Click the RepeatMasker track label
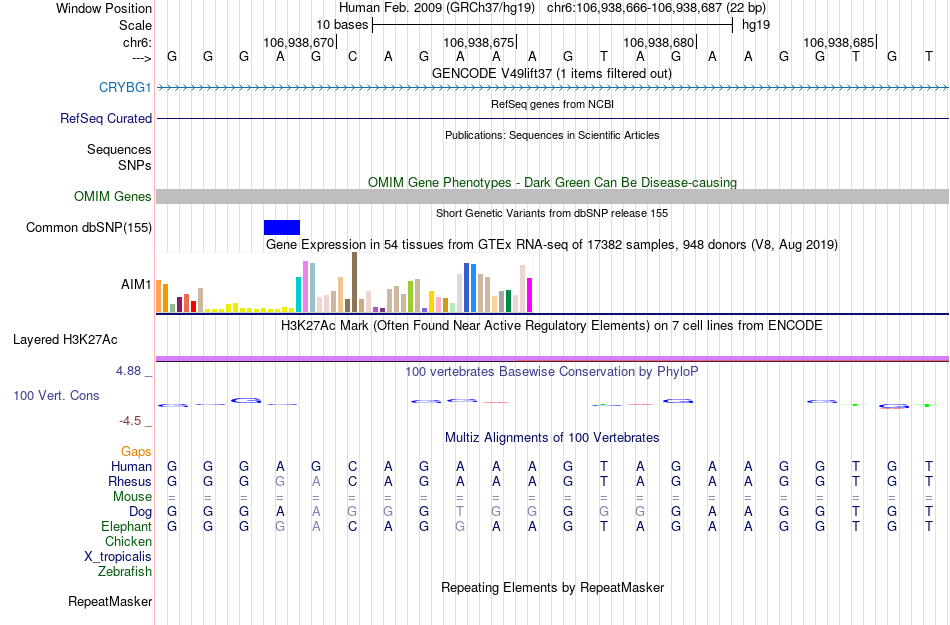This screenshot has height=625, width=950. [x=110, y=601]
